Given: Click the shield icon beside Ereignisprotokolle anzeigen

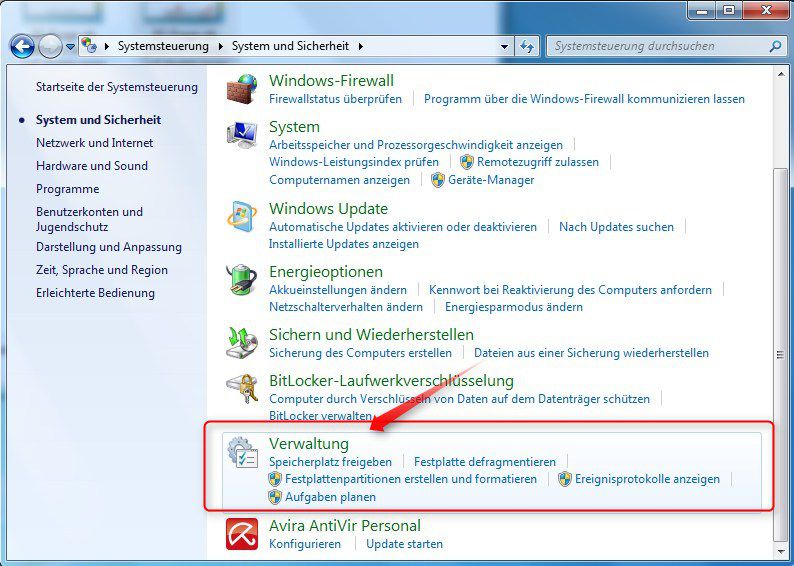Looking at the screenshot, I should [x=565, y=479].
